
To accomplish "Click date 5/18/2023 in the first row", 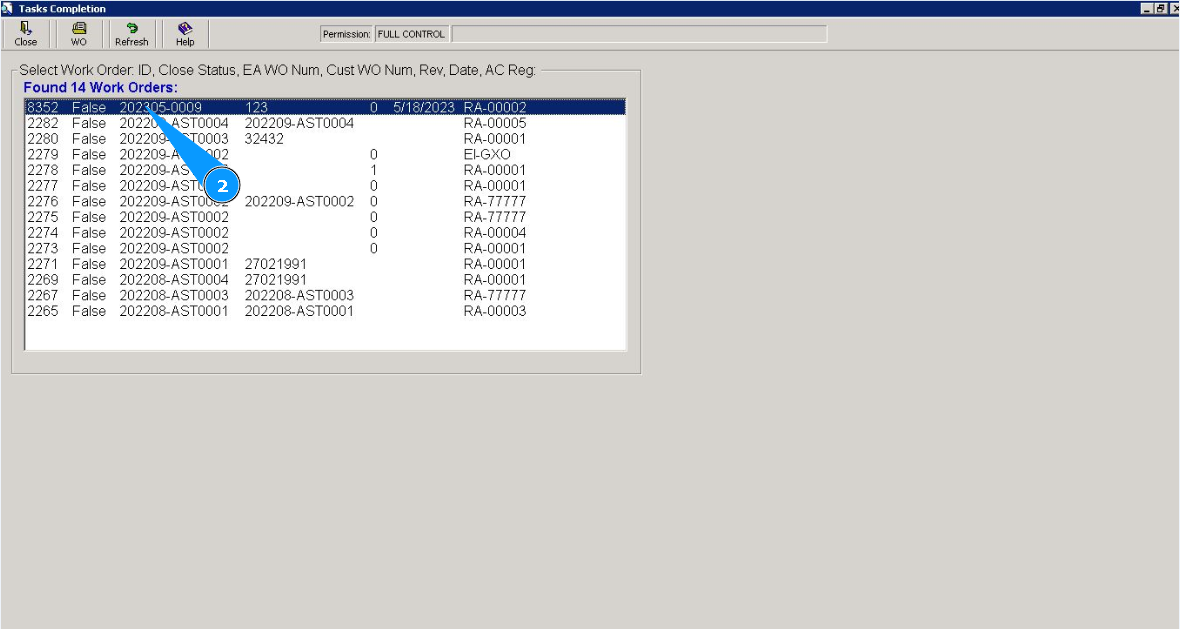I will point(424,108).
